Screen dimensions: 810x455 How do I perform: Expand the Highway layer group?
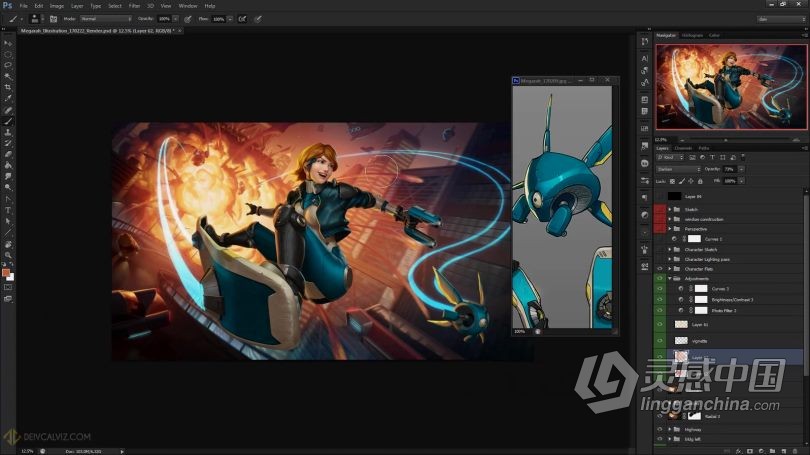670,429
